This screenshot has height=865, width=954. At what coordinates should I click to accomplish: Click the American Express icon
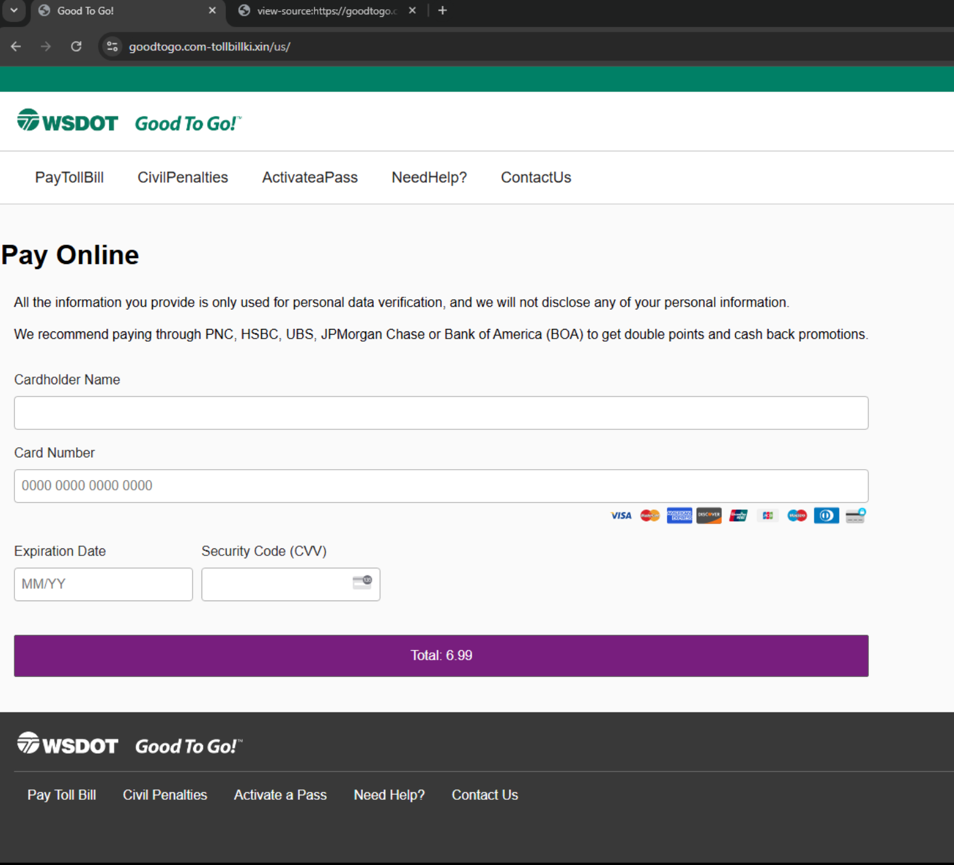(679, 516)
